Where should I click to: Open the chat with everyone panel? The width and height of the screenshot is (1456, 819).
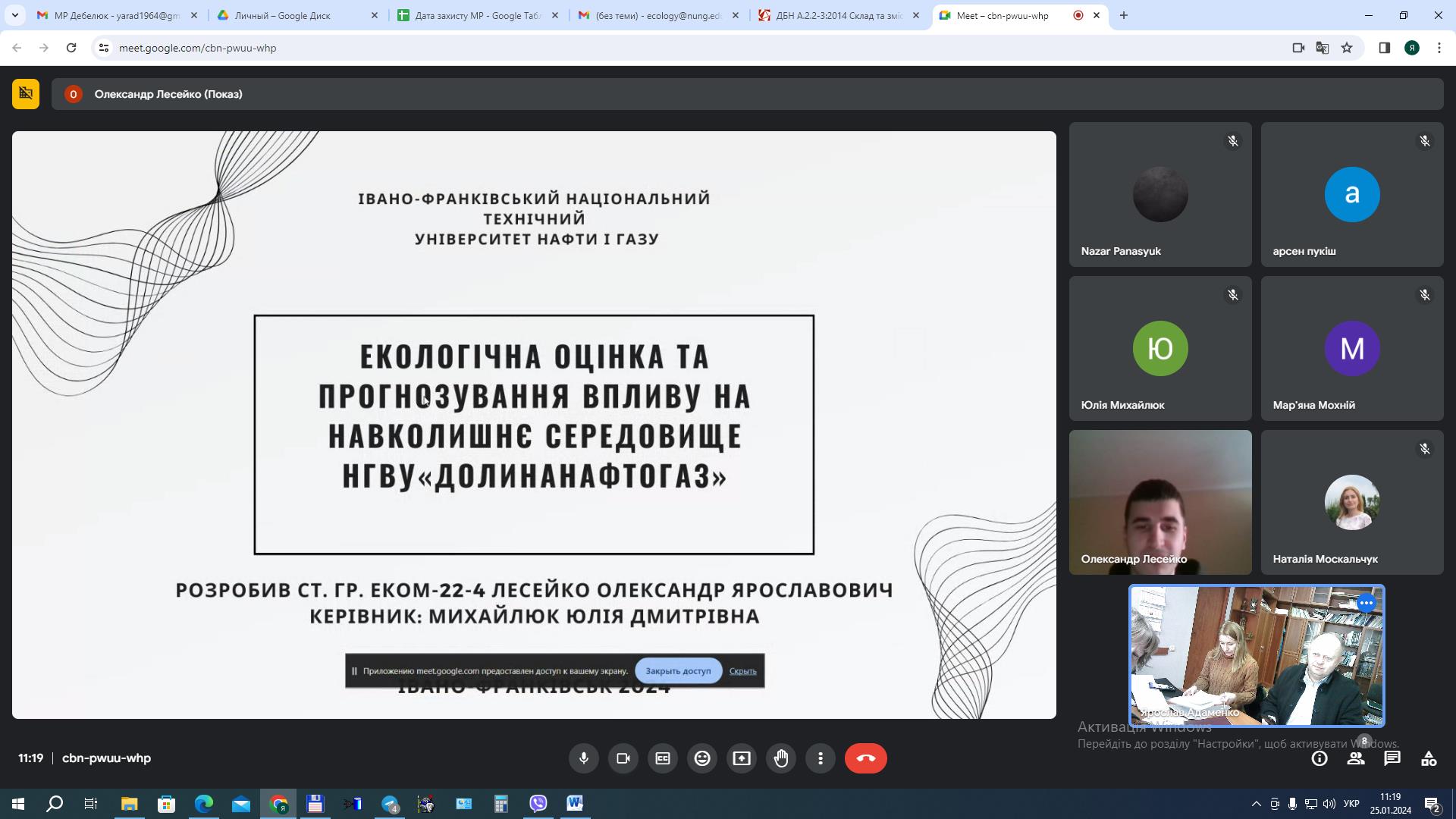[x=1392, y=758]
